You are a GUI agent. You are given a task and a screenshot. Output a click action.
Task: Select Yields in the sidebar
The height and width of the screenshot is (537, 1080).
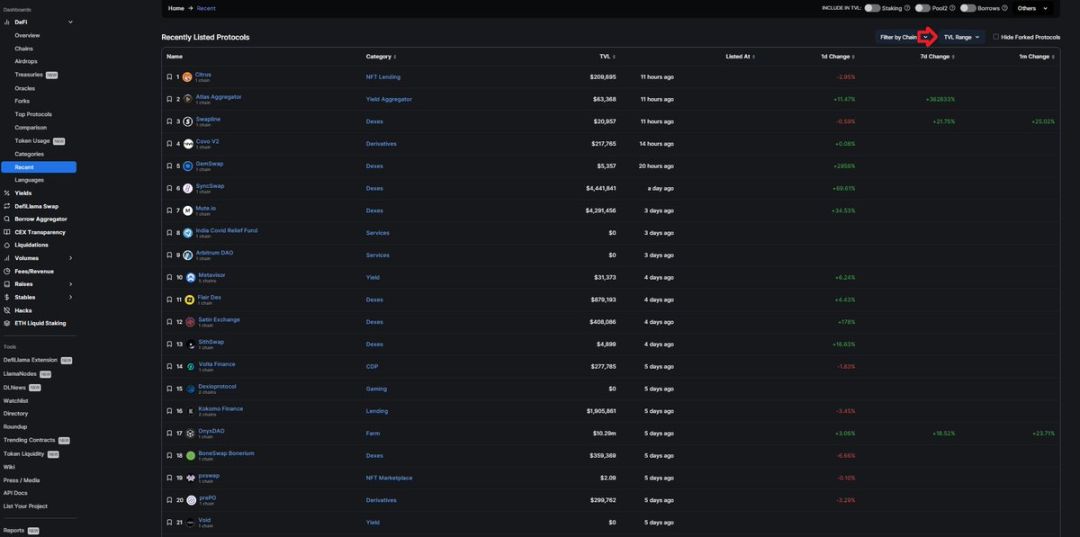point(23,193)
